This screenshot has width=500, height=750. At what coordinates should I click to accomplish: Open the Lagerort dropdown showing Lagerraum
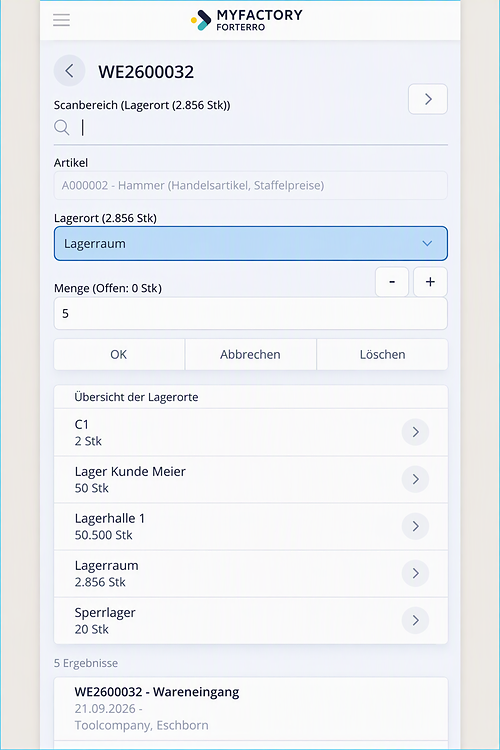click(251, 243)
